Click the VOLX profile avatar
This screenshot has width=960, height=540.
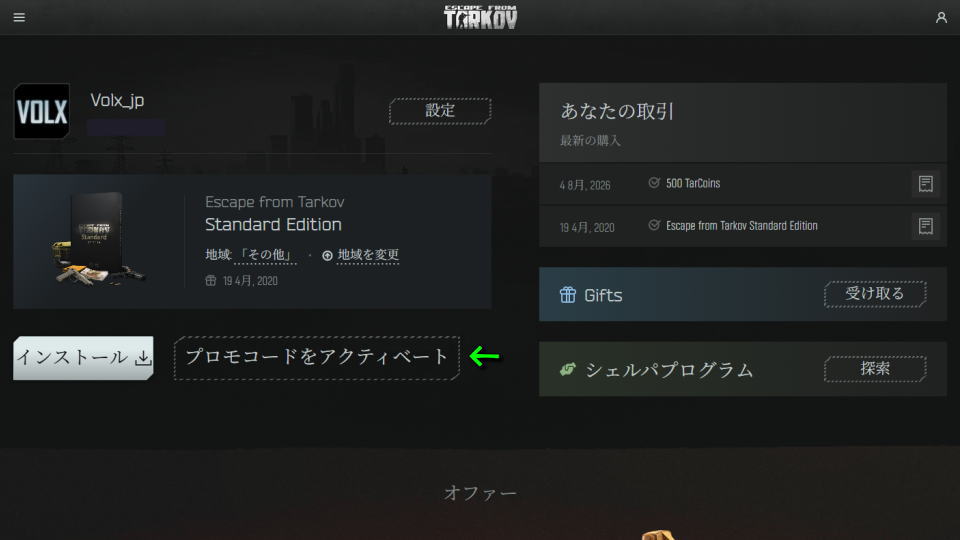click(x=42, y=111)
